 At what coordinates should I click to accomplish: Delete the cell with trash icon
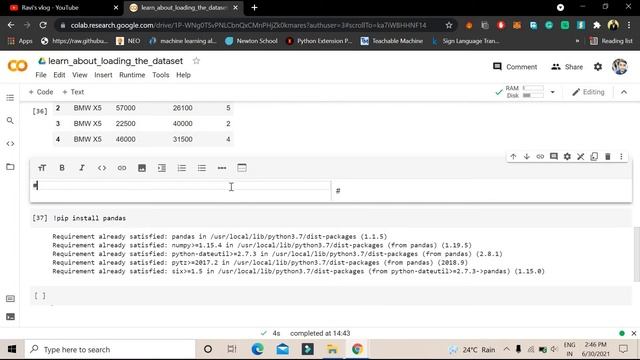[607, 156]
